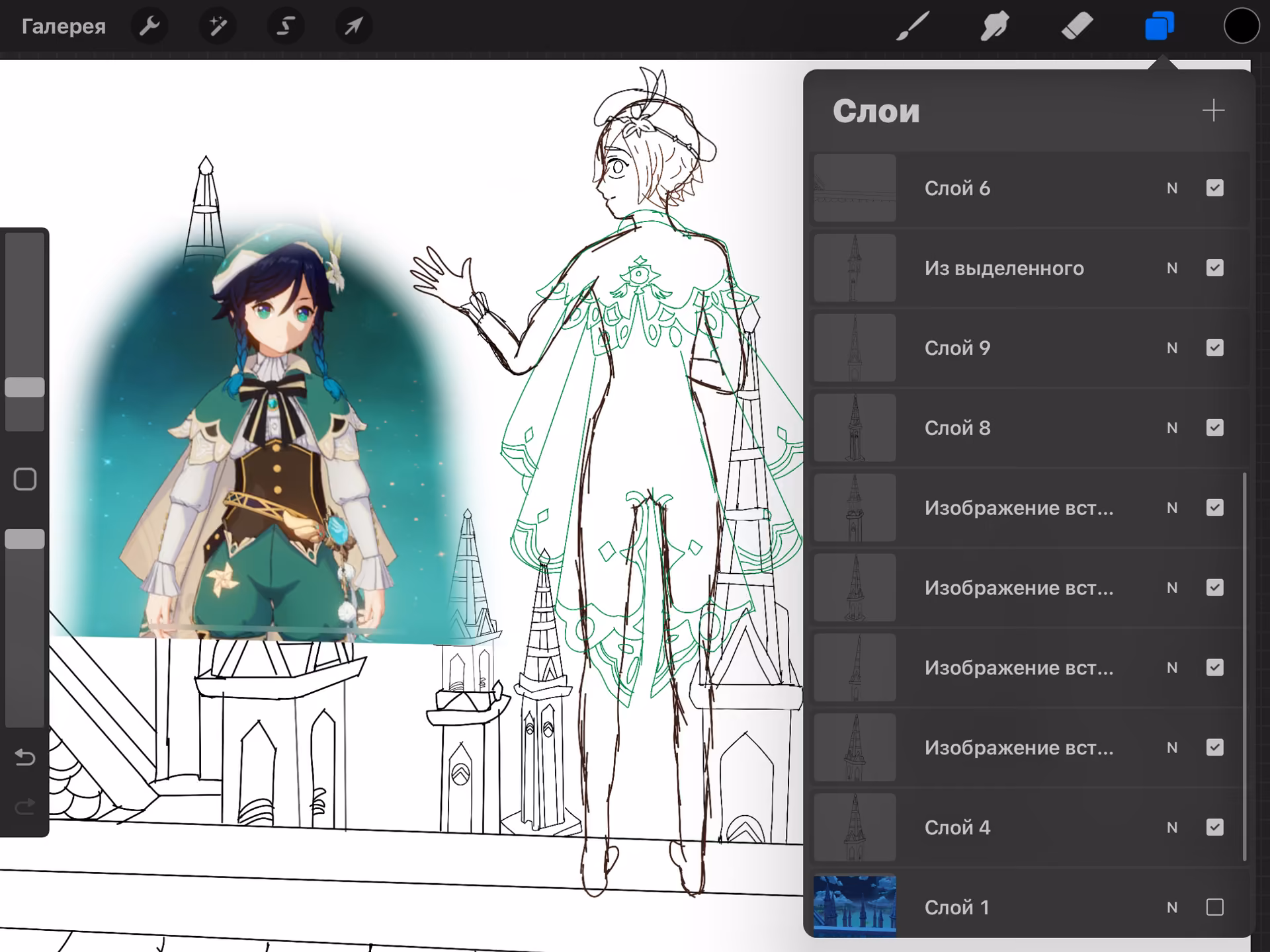
Task: Select the Brush tool
Action: point(913,26)
